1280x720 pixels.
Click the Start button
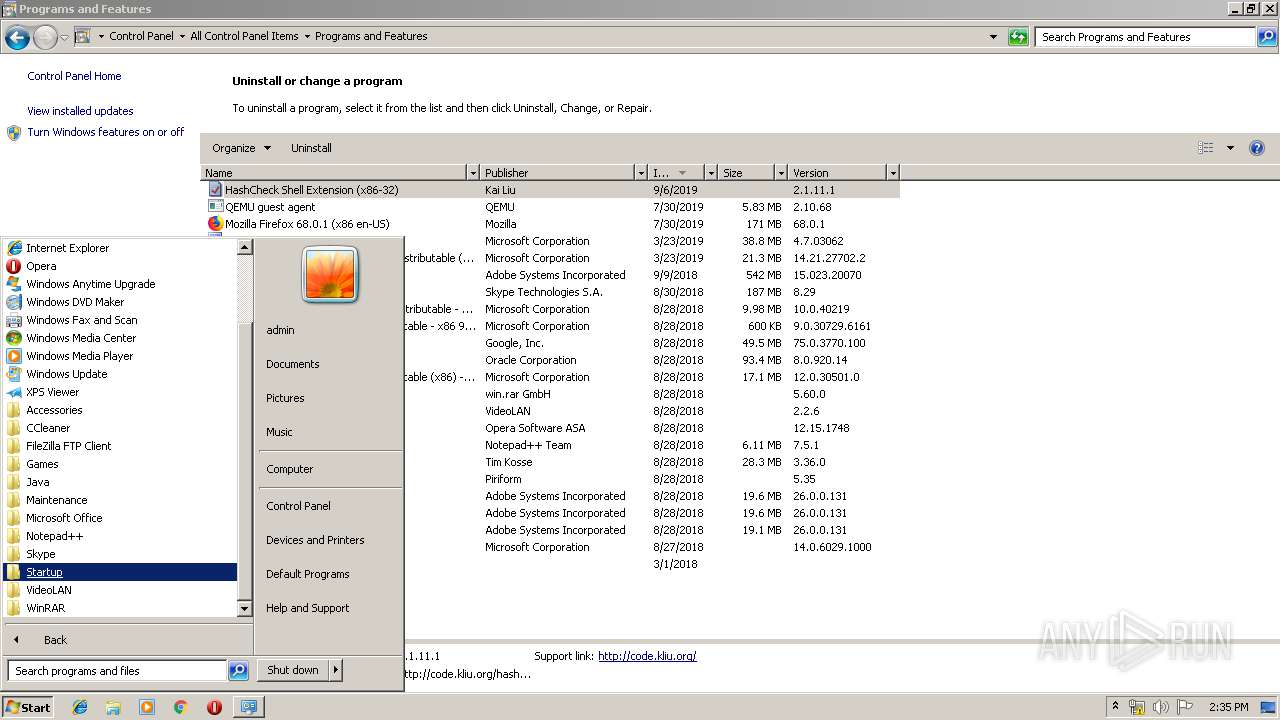click(28, 707)
